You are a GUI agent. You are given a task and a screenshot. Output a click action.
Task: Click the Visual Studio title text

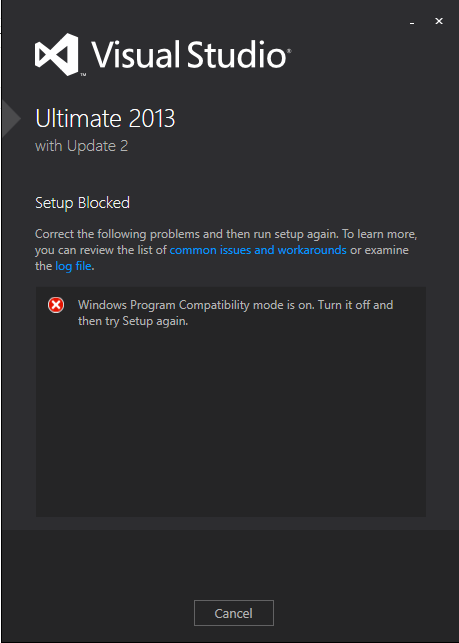click(x=188, y=55)
